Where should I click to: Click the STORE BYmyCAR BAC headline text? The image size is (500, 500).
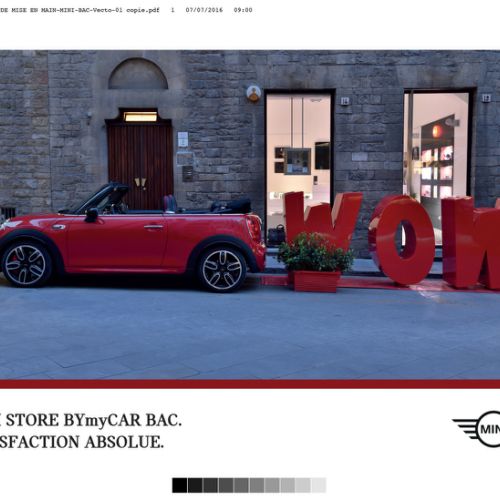click(x=91, y=420)
